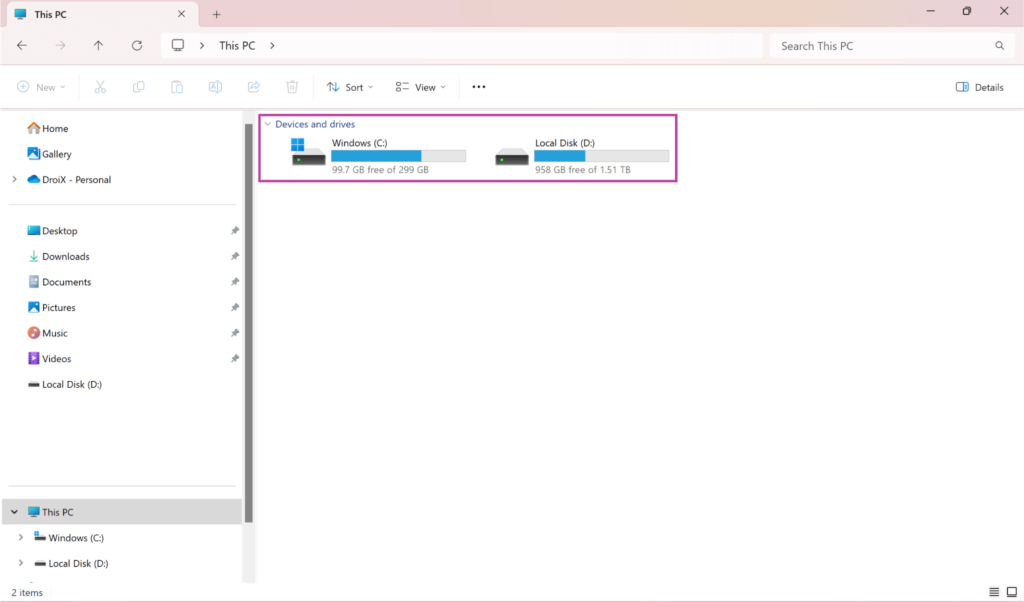This screenshot has height=602, width=1024.
Task: Click the Refresh icon in the address bar
Action: coord(136,45)
